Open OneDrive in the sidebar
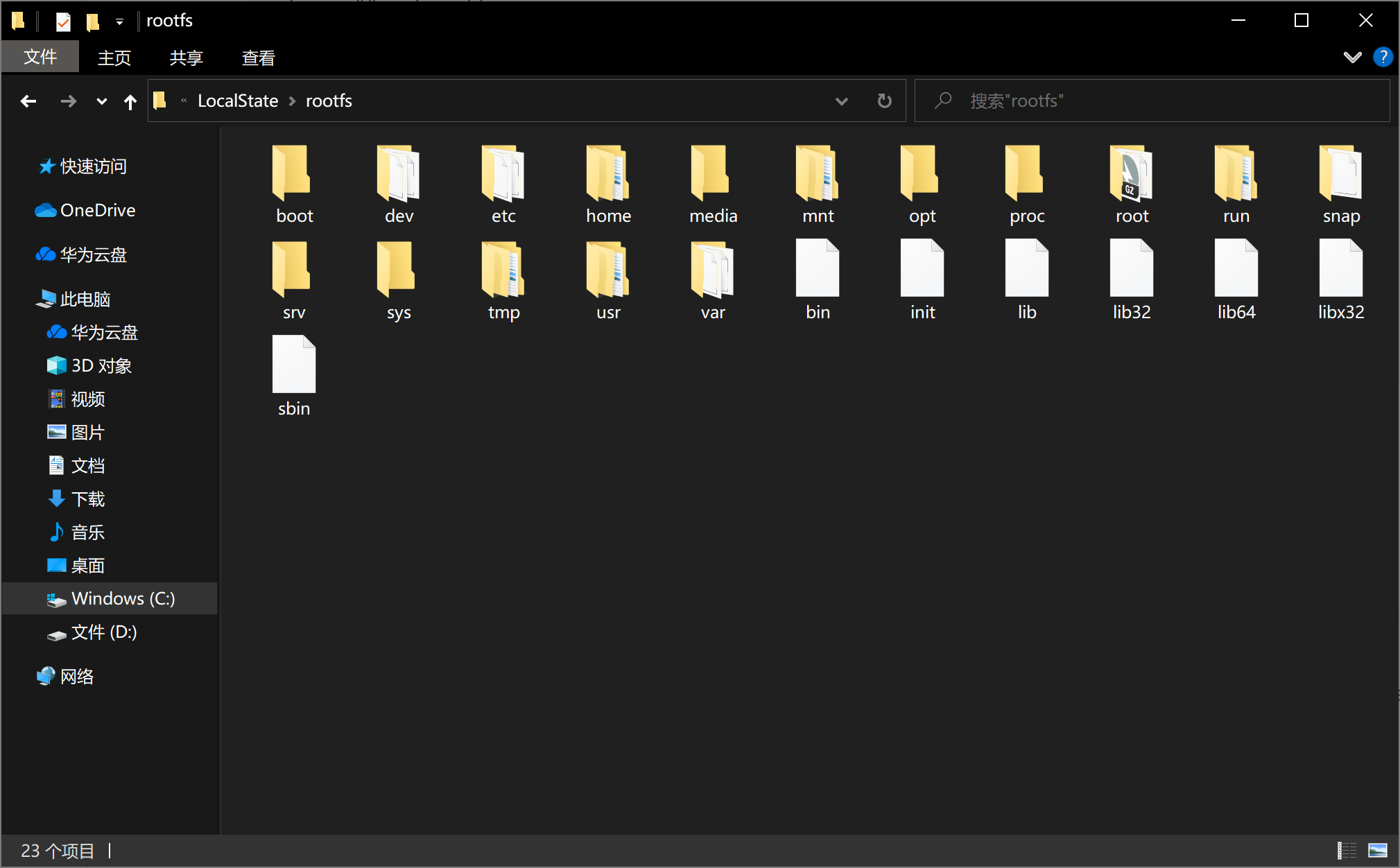The image size is (1400, 868). tap(97, 210)
